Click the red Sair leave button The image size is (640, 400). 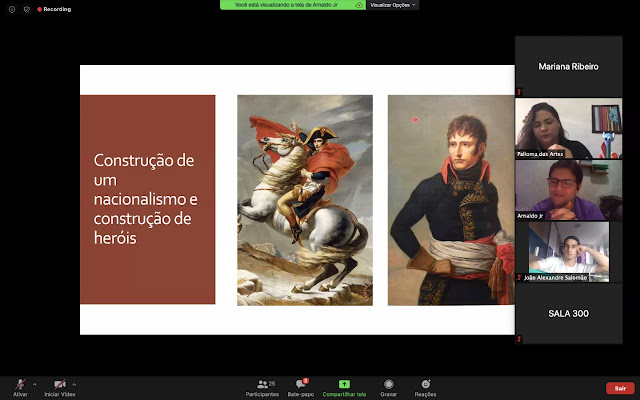(620, 388)
